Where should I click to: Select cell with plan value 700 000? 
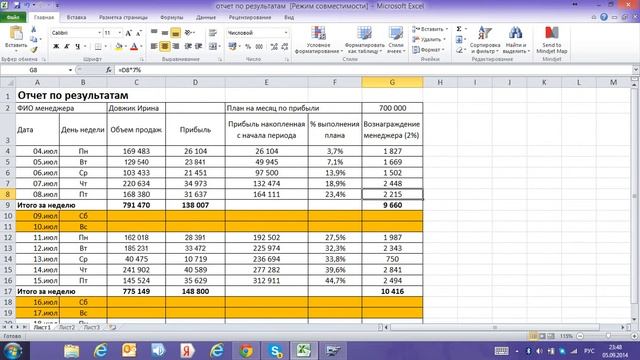[x=392, y=108]
